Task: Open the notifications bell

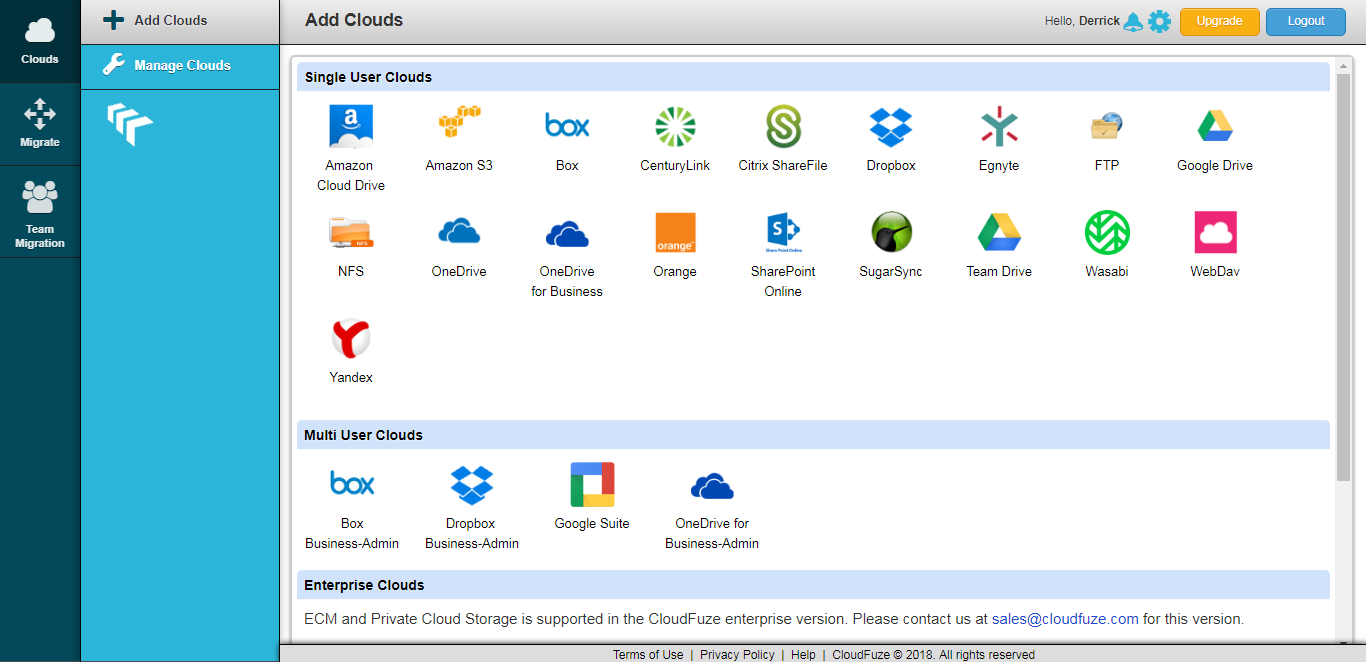Action: [1133, 21]
